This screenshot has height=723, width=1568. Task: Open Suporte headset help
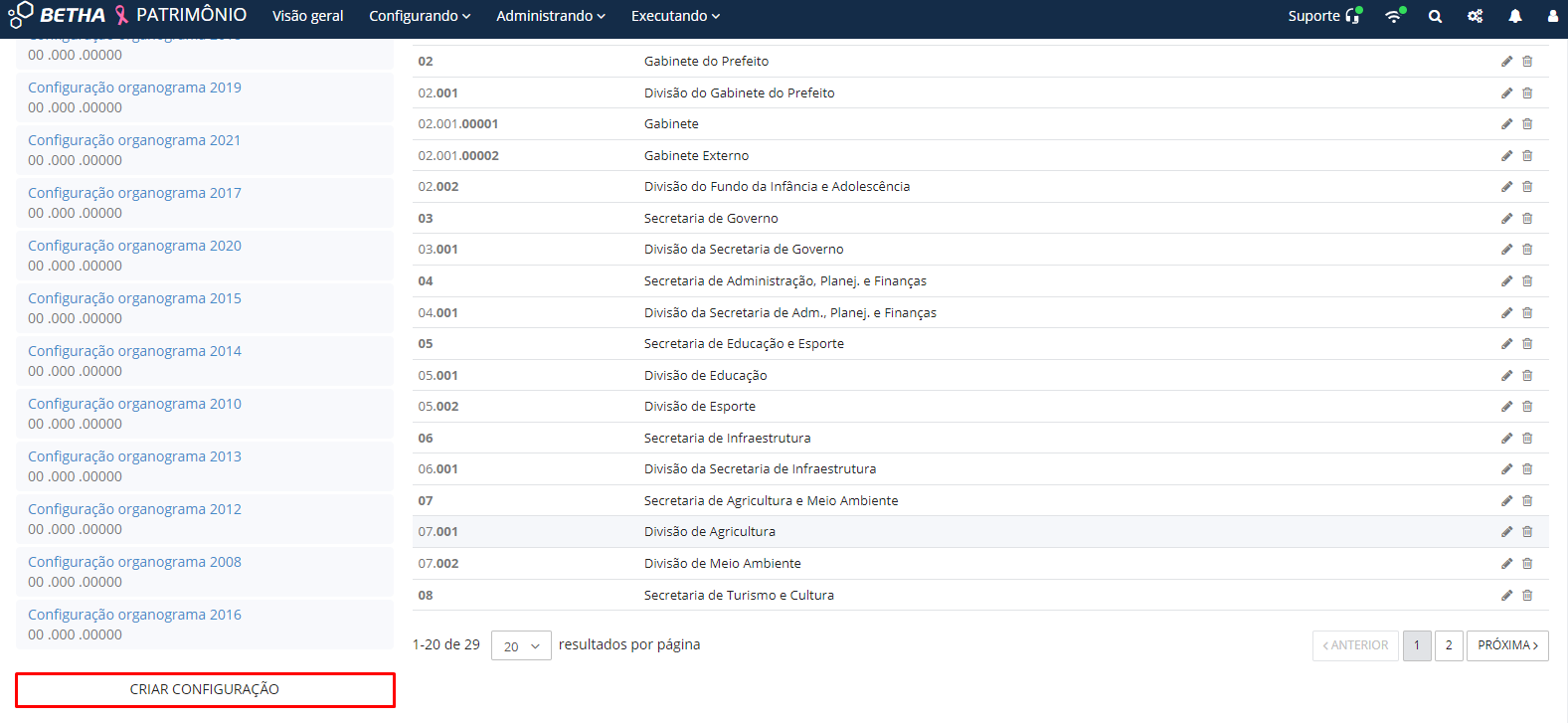(x=1324, y=16)
